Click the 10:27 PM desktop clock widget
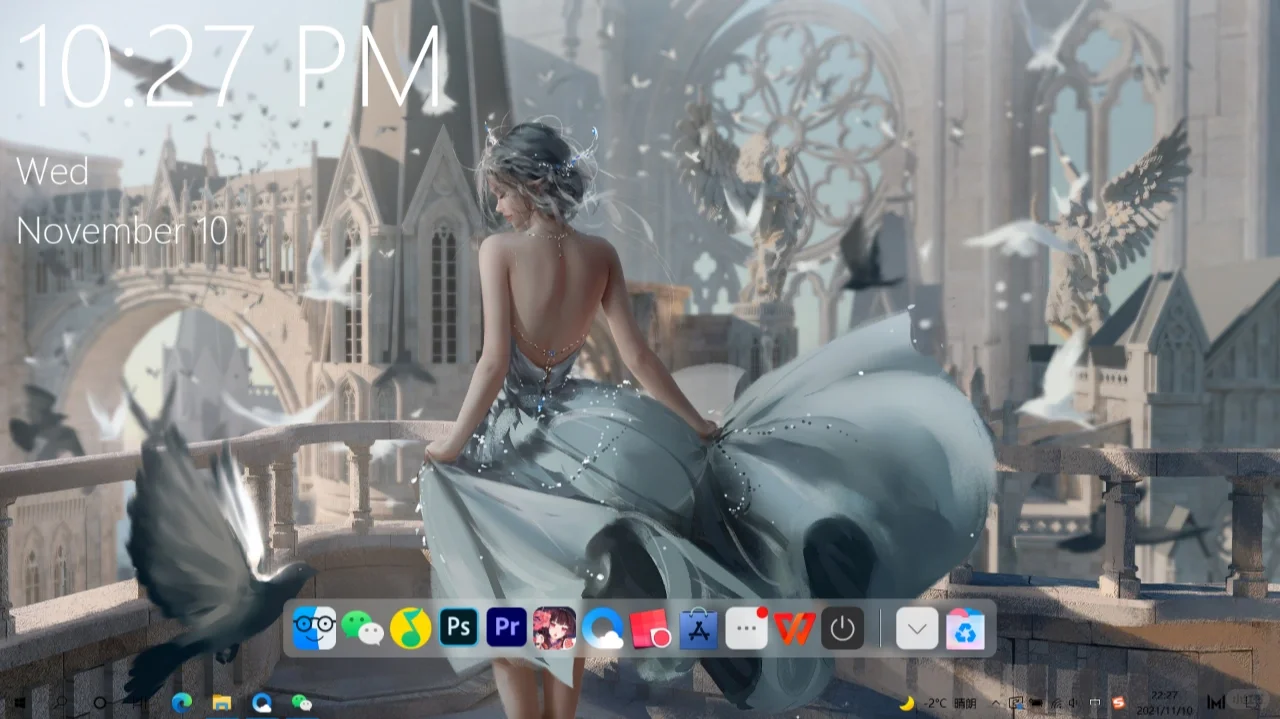This screenshot has width=1280, height=719. (232, 65)
